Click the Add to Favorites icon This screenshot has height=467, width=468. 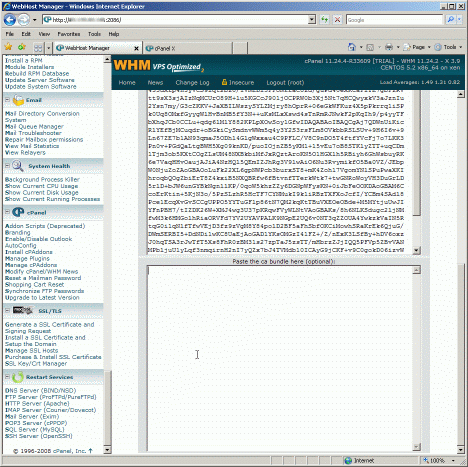pyautogui.click(x=22, y=47)
